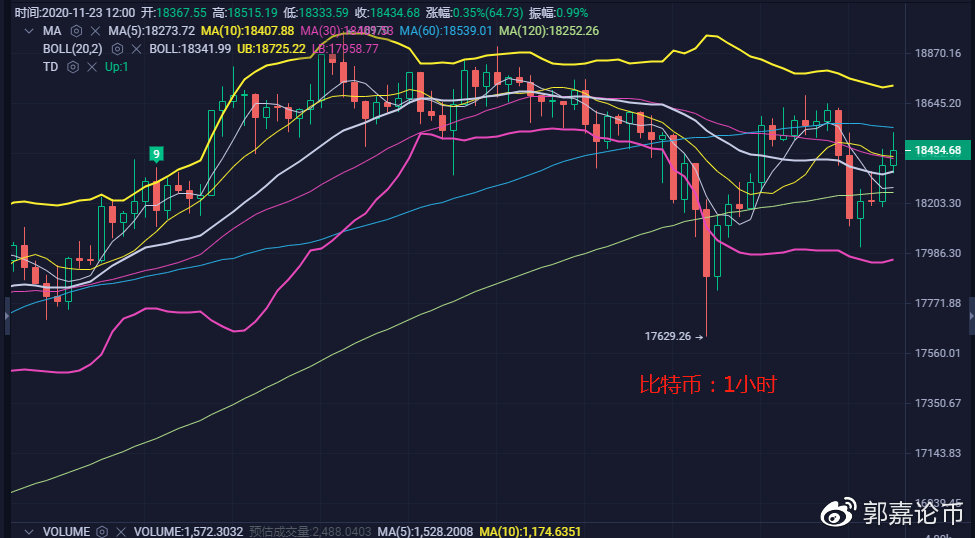
Task: Remove the TD indicator with its X
Action: [x=92, y=67]
